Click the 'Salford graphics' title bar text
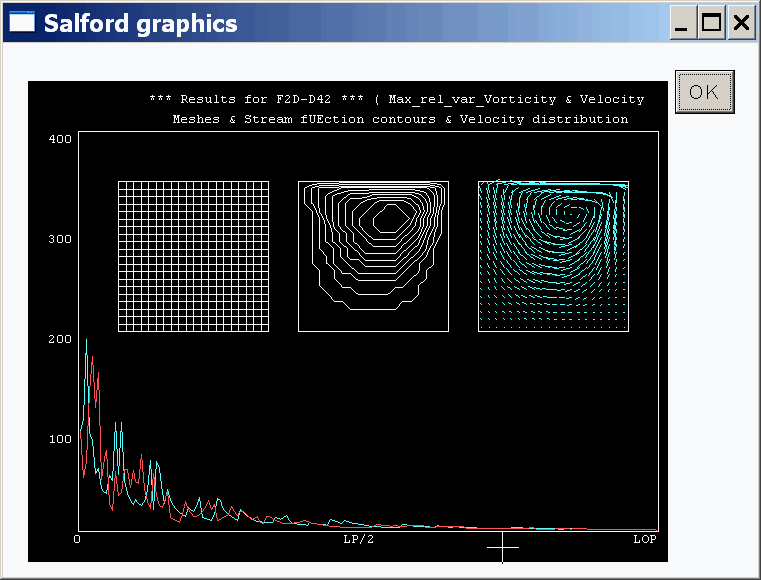This screenshot has height=580, width=761. [x=140, y=24]
